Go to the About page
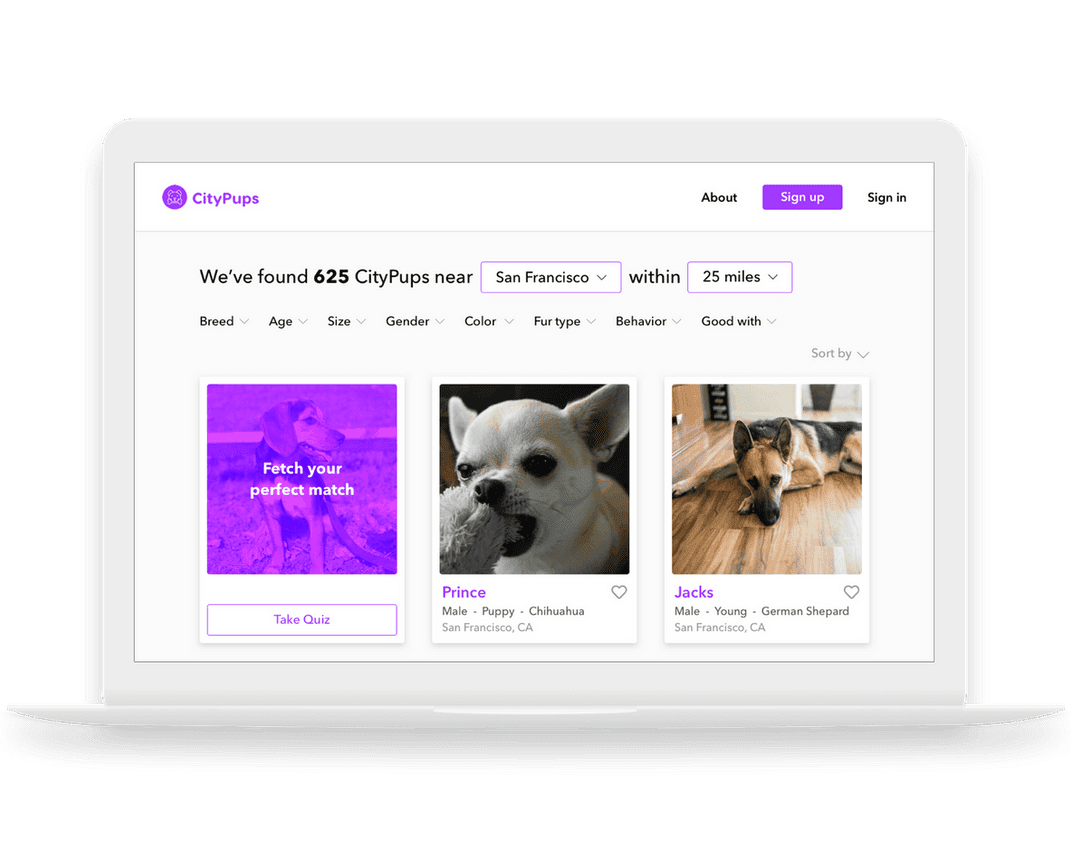This screenshot has height=849, width=1071. [719, 198]
